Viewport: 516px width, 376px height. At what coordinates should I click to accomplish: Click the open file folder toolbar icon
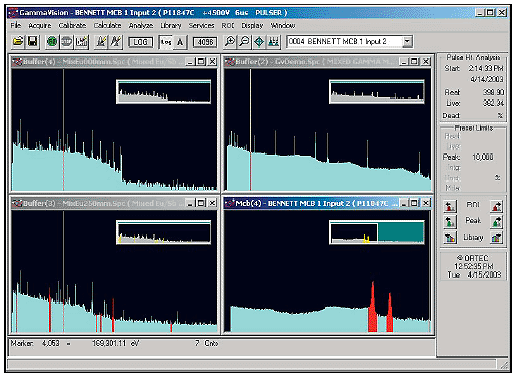(18, 42)
